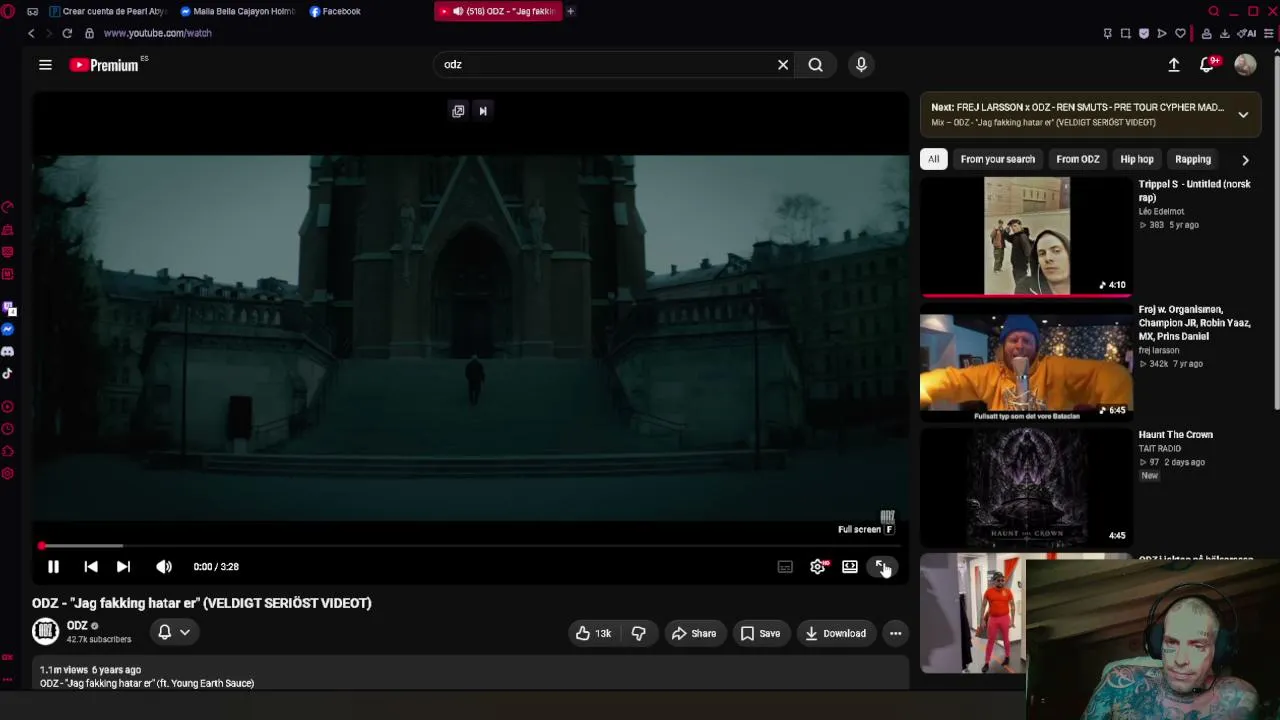Open workspaces icon beside Opera logo
Screen dimensions: 1280x720
pyautogui.click(x=33, y=11)
